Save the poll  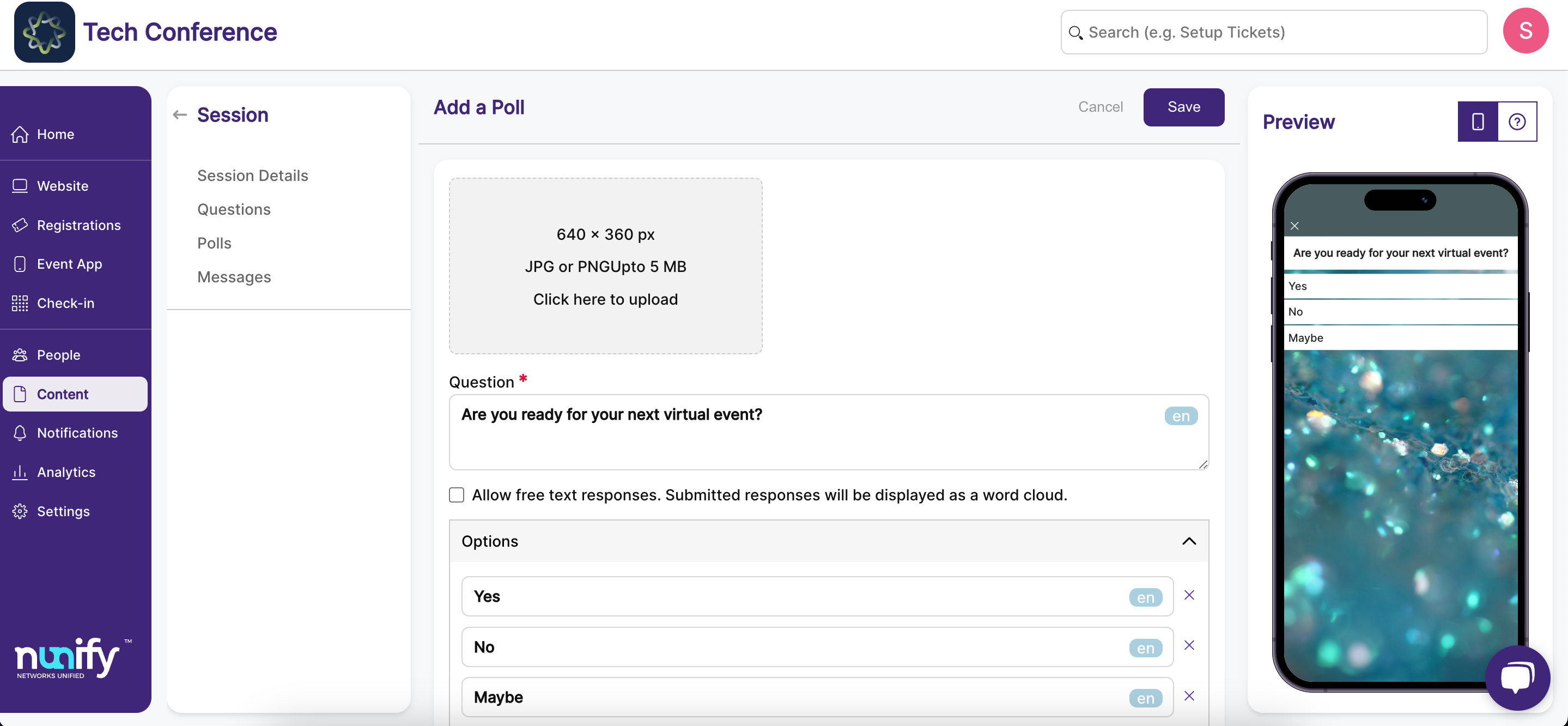[1183, 107]
